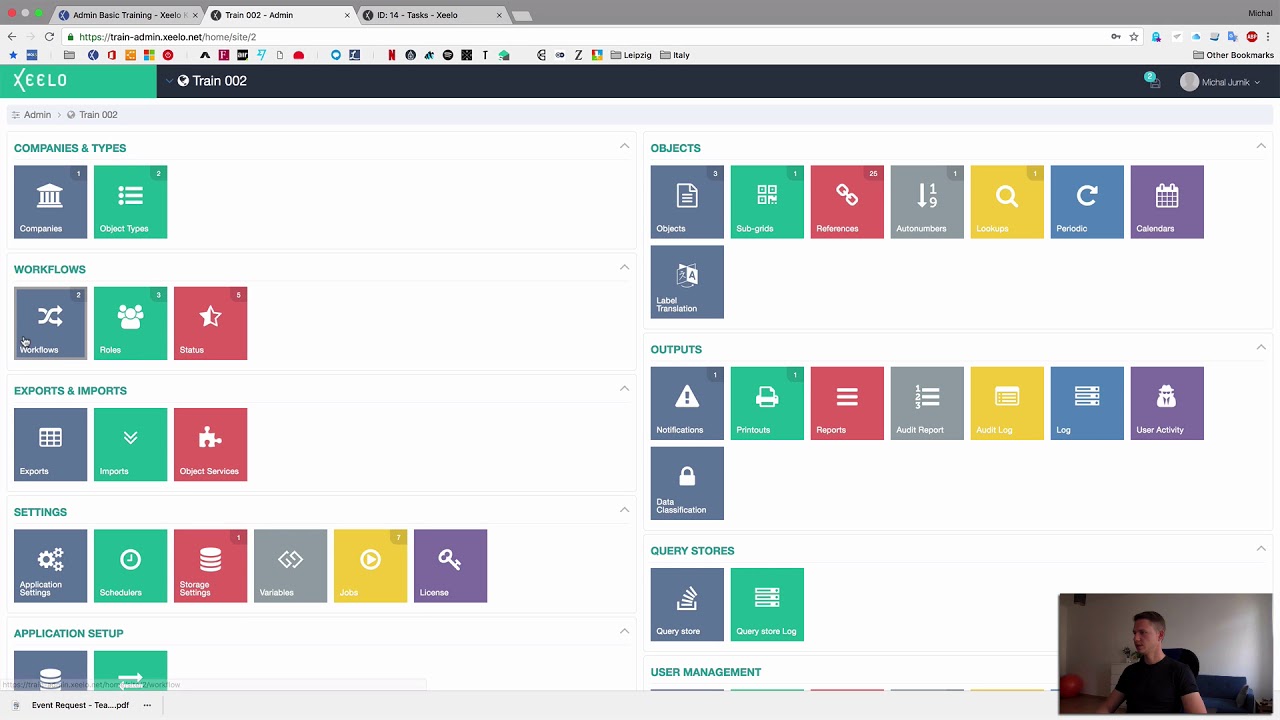Open the Michal Jurnik user dropdown

pos(1220,82)
